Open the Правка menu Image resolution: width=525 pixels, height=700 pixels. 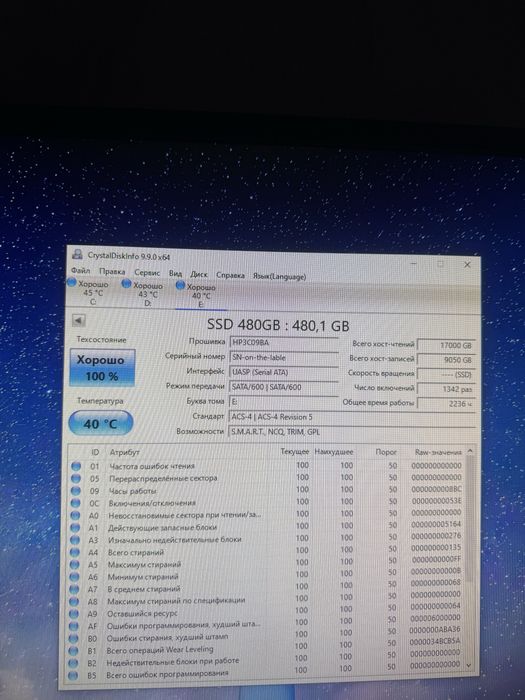coord(112,271)
